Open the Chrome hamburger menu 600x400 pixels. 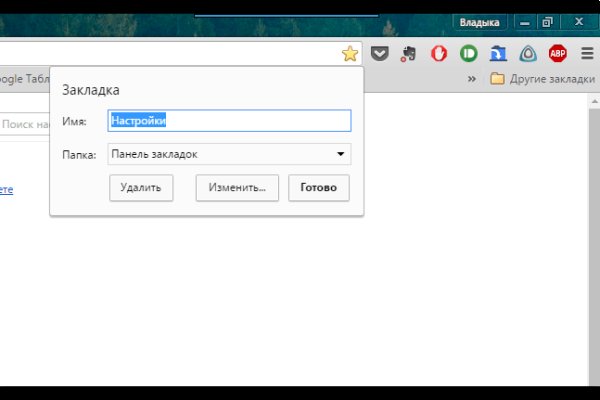click(586, 54)
